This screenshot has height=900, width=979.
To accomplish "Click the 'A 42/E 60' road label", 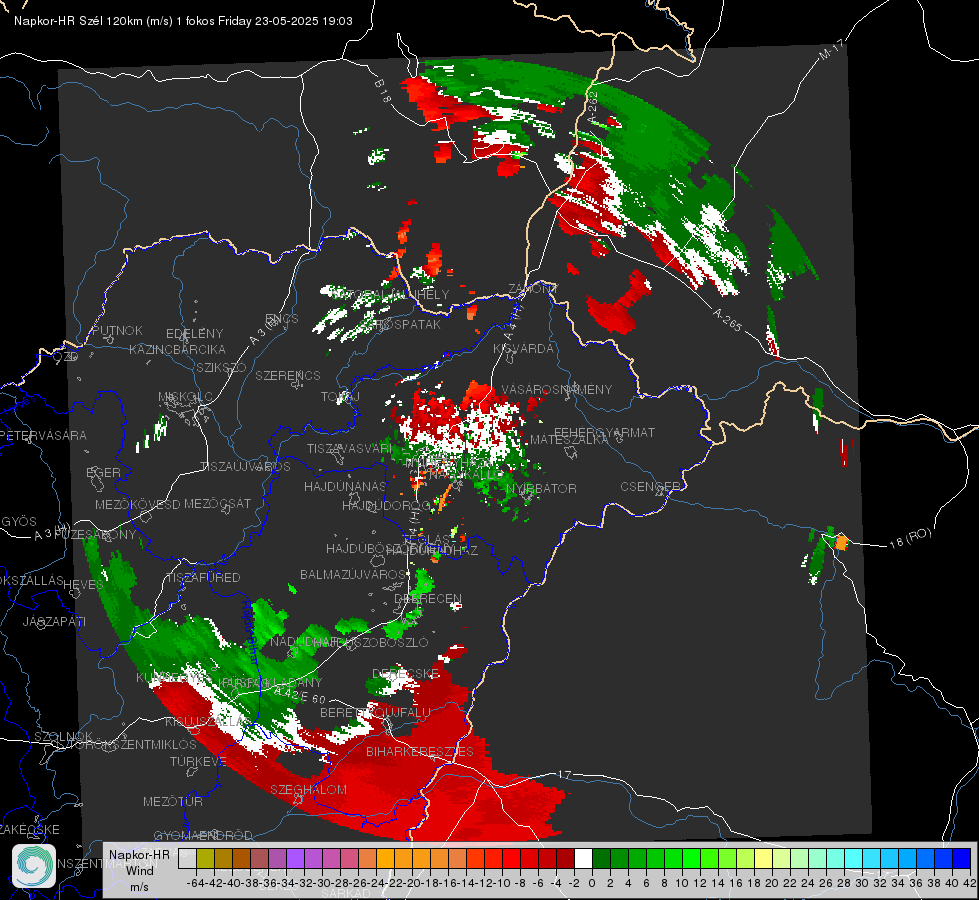I will [x=300, y=696].
